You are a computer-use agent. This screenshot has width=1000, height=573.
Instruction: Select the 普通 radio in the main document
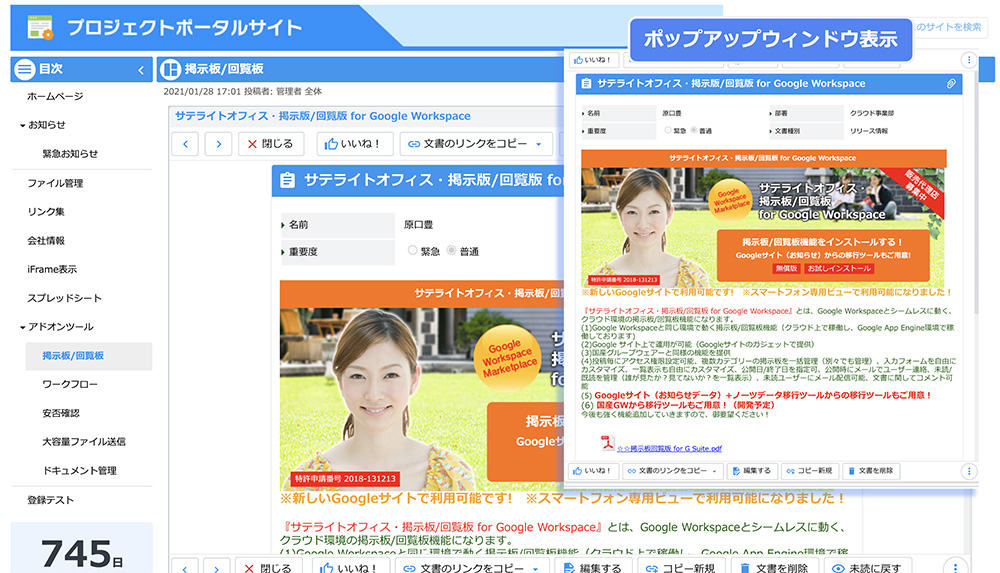(452, 251)
